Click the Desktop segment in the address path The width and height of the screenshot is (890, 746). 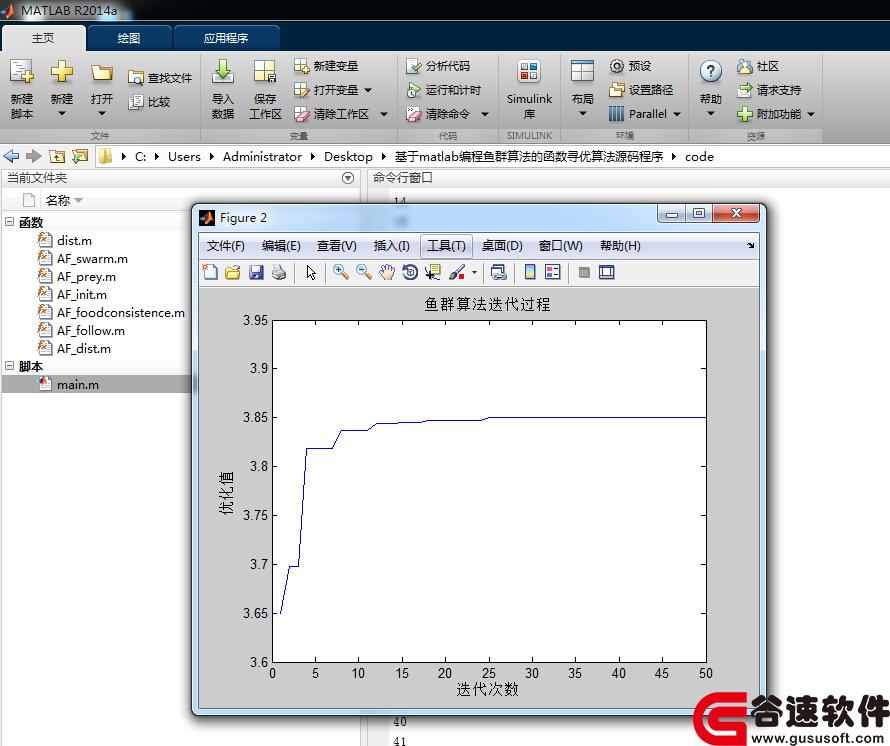pos(349,157)
